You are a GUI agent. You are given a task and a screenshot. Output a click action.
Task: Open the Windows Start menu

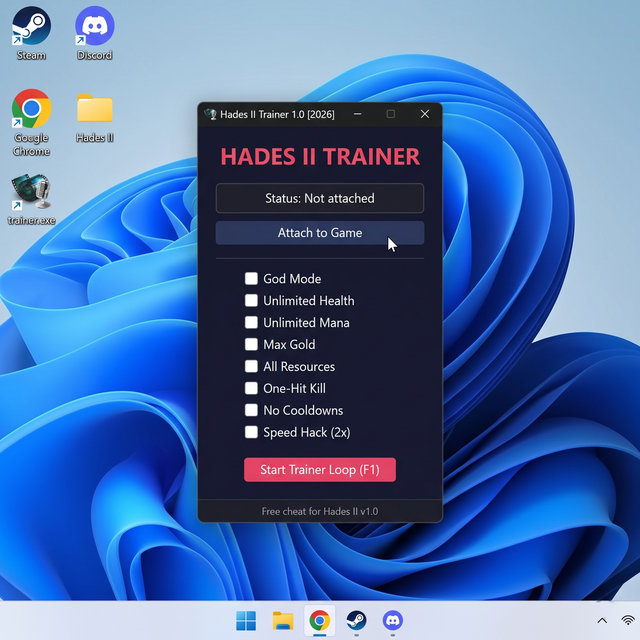(246, 621)
